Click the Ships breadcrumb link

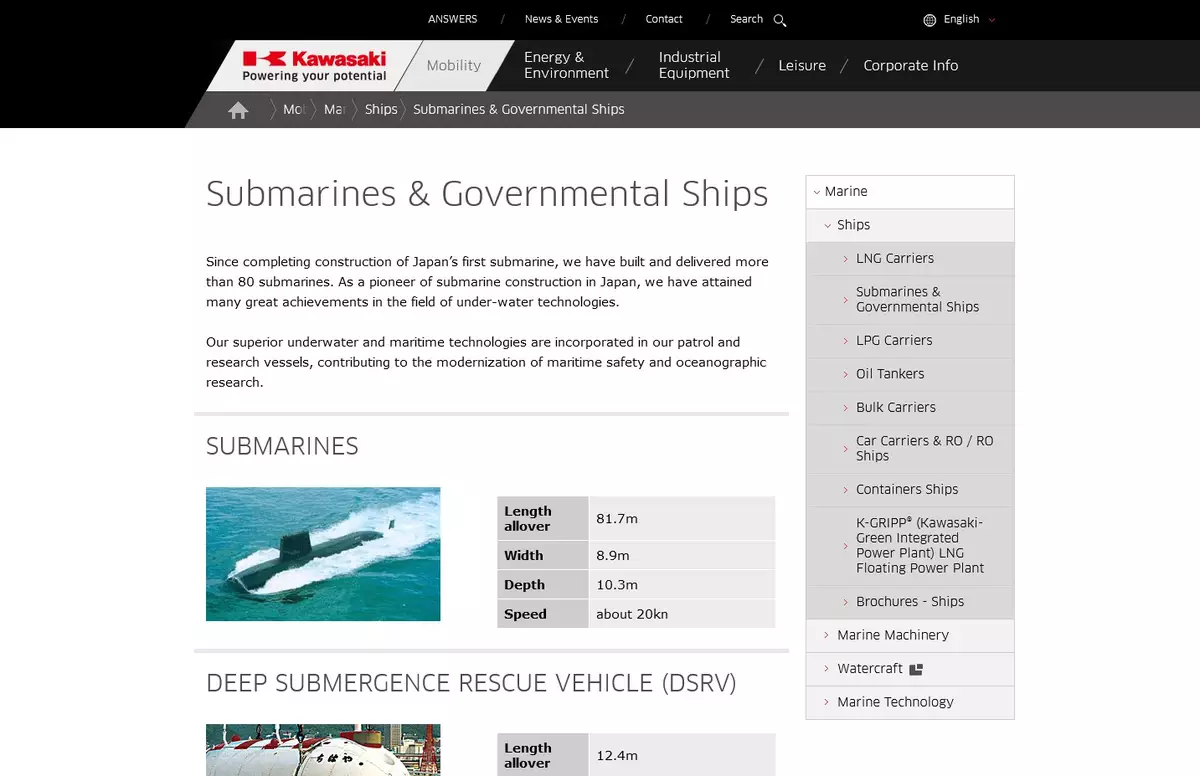(x=381, y=110)
